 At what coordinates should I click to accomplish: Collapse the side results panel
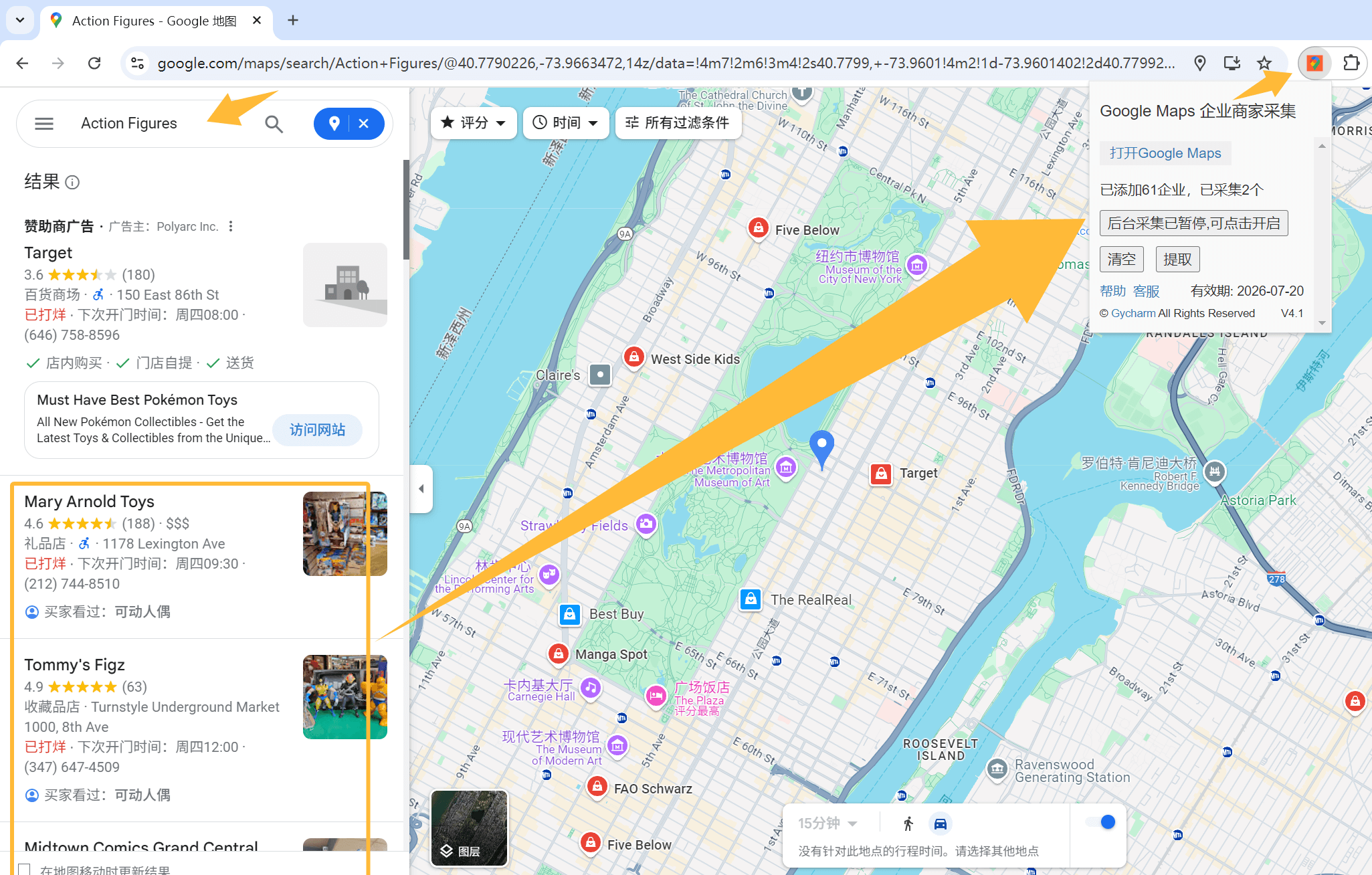point(421,488)
